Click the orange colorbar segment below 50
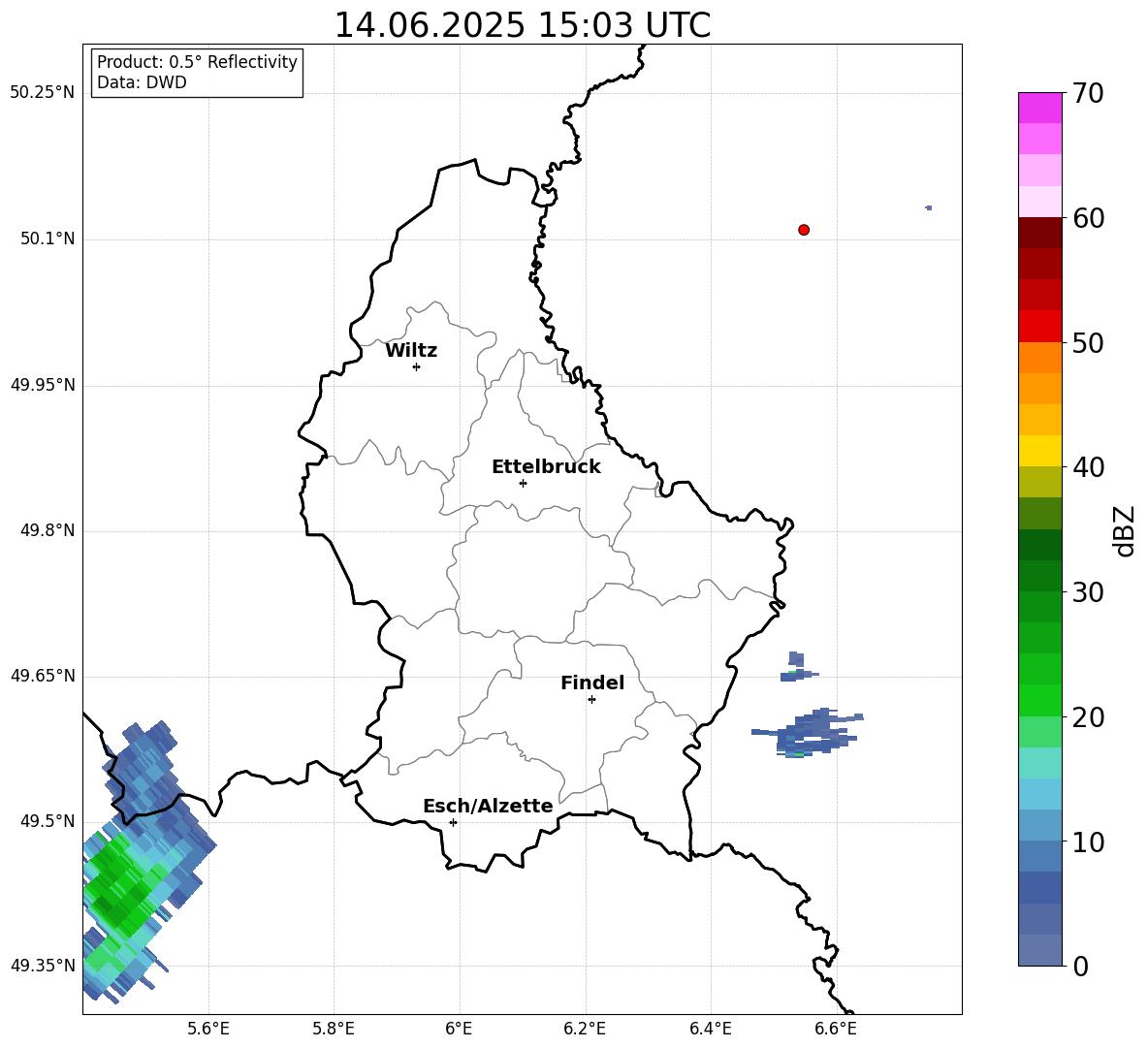Viewport: 1148px width, 1048px height. click(x=1039, y=358)
